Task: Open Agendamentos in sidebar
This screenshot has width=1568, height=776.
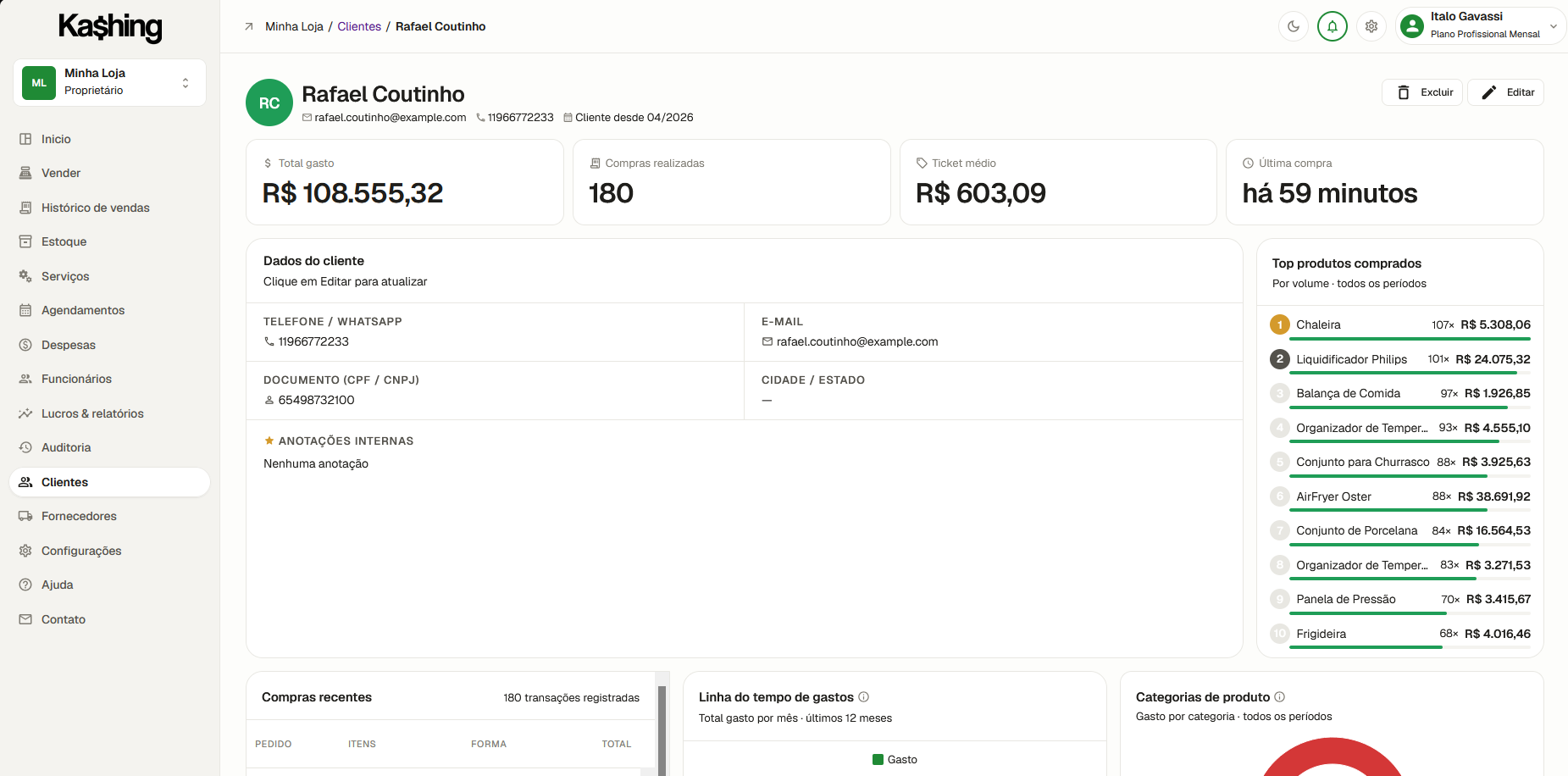Action: click(x=110, y=310)
